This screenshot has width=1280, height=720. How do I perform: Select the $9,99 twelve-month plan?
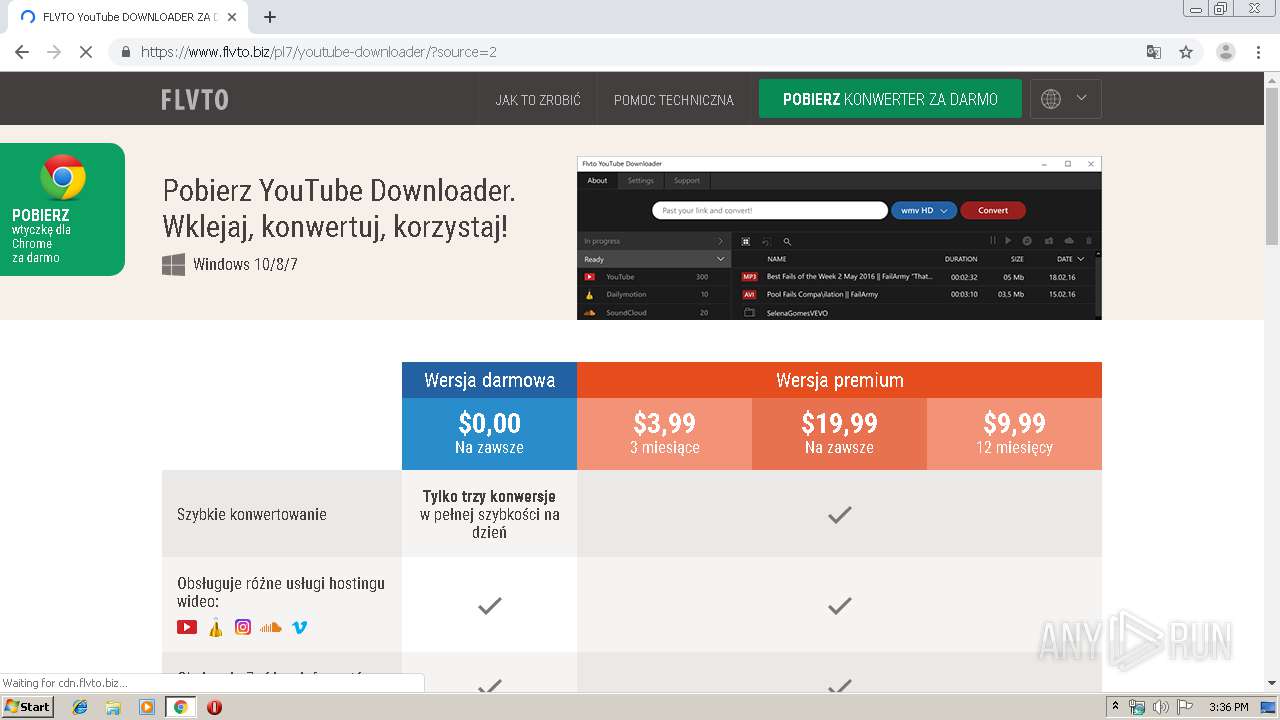[x=1014, y=434]
